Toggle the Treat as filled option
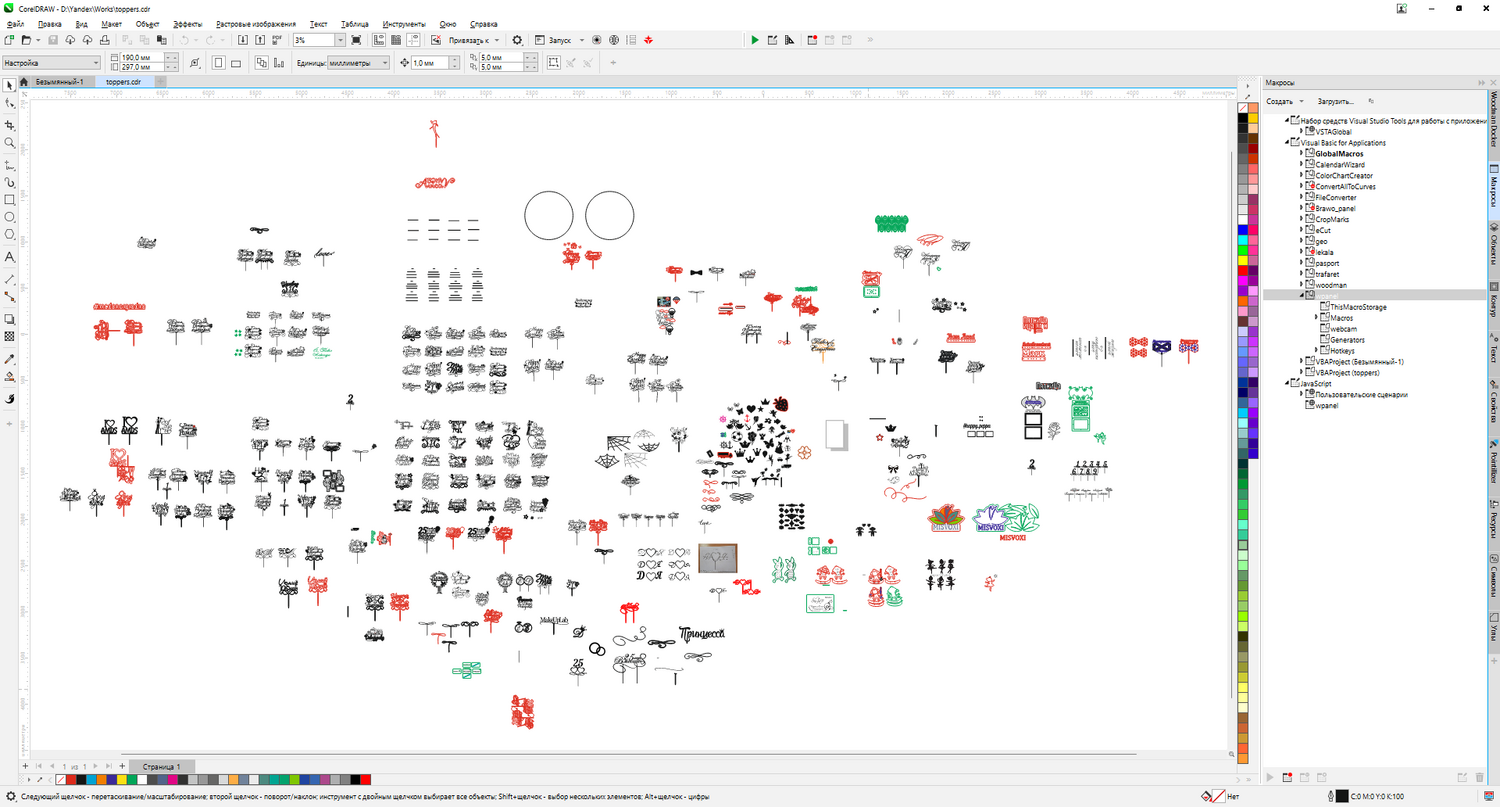 (553, 63)
